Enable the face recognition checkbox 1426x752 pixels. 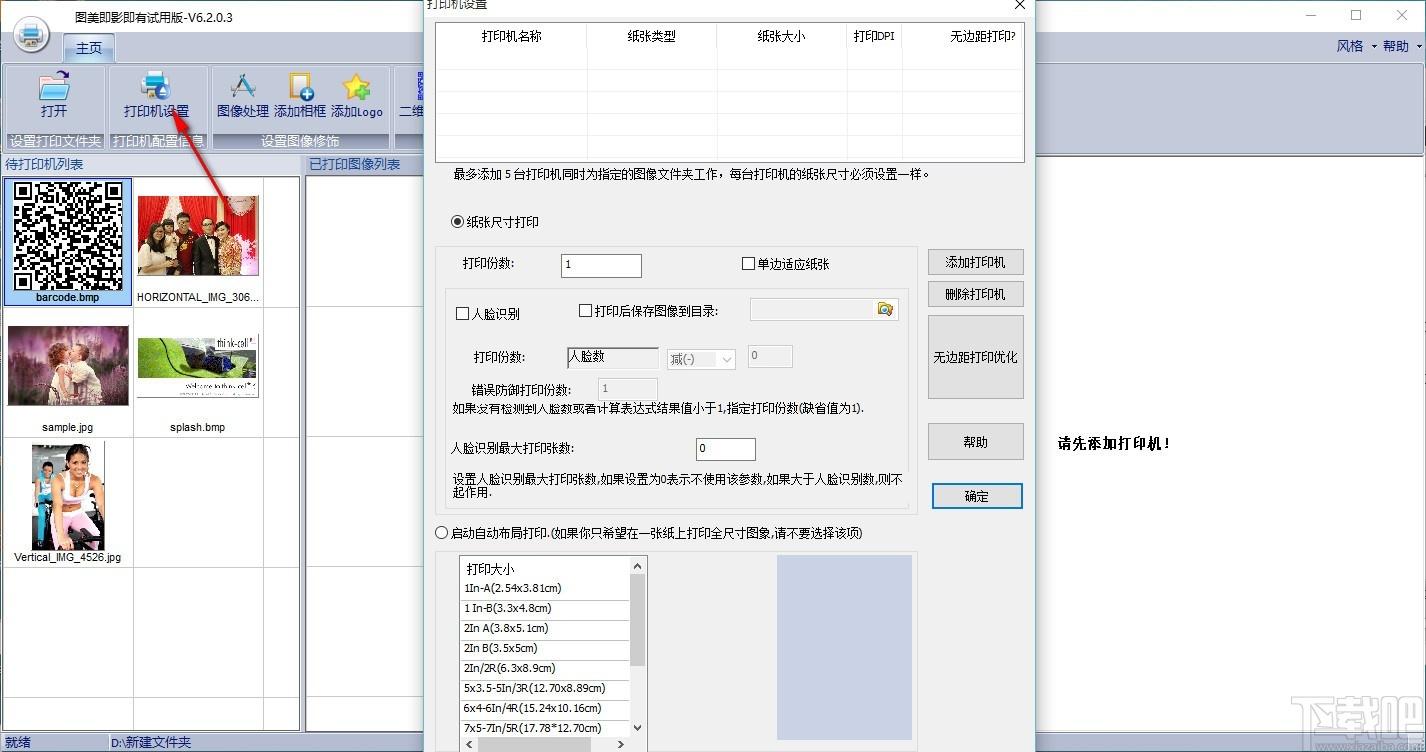coord(462,314)
